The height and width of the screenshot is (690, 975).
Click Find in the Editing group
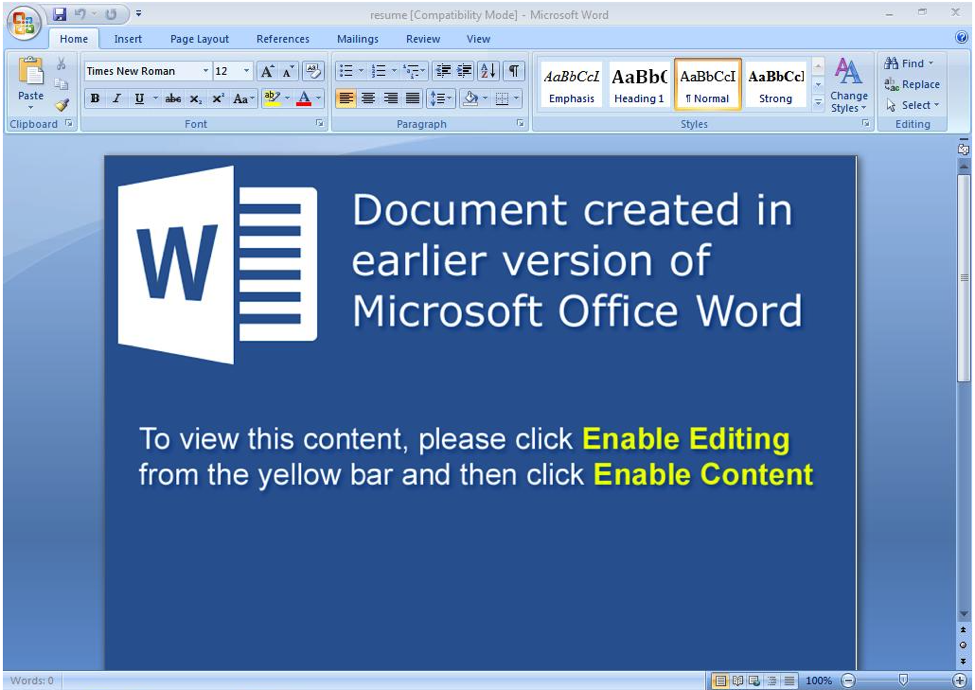pos(908,63)
